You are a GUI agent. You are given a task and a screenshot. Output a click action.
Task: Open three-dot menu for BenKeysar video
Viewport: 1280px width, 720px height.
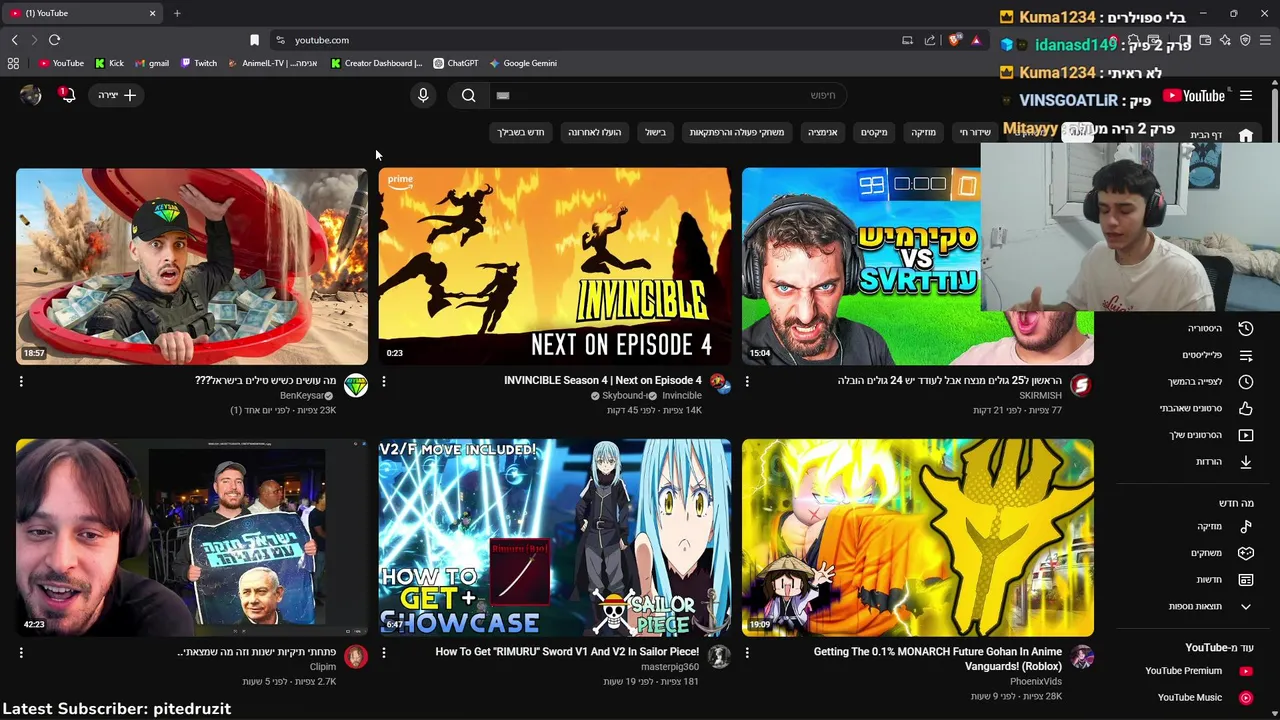pos(21,381)
